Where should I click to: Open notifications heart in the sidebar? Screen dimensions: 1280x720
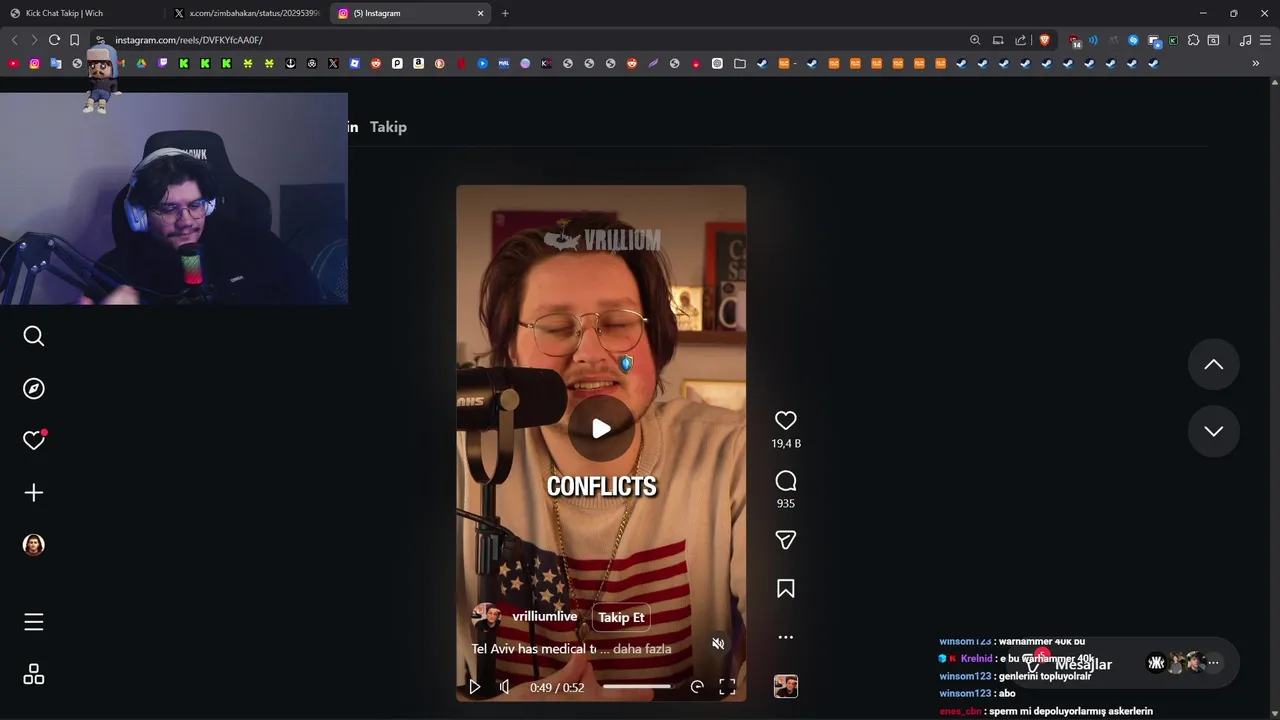(x=34, y=440)
